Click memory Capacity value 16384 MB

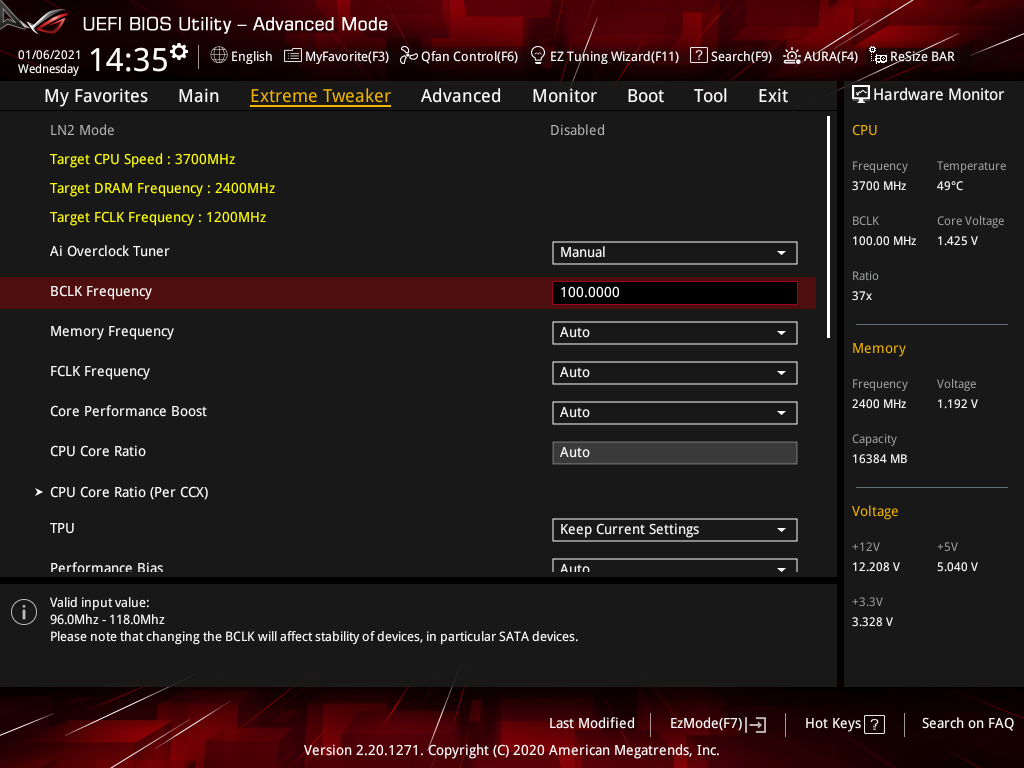pyautogui.click(x=880, y=459)
